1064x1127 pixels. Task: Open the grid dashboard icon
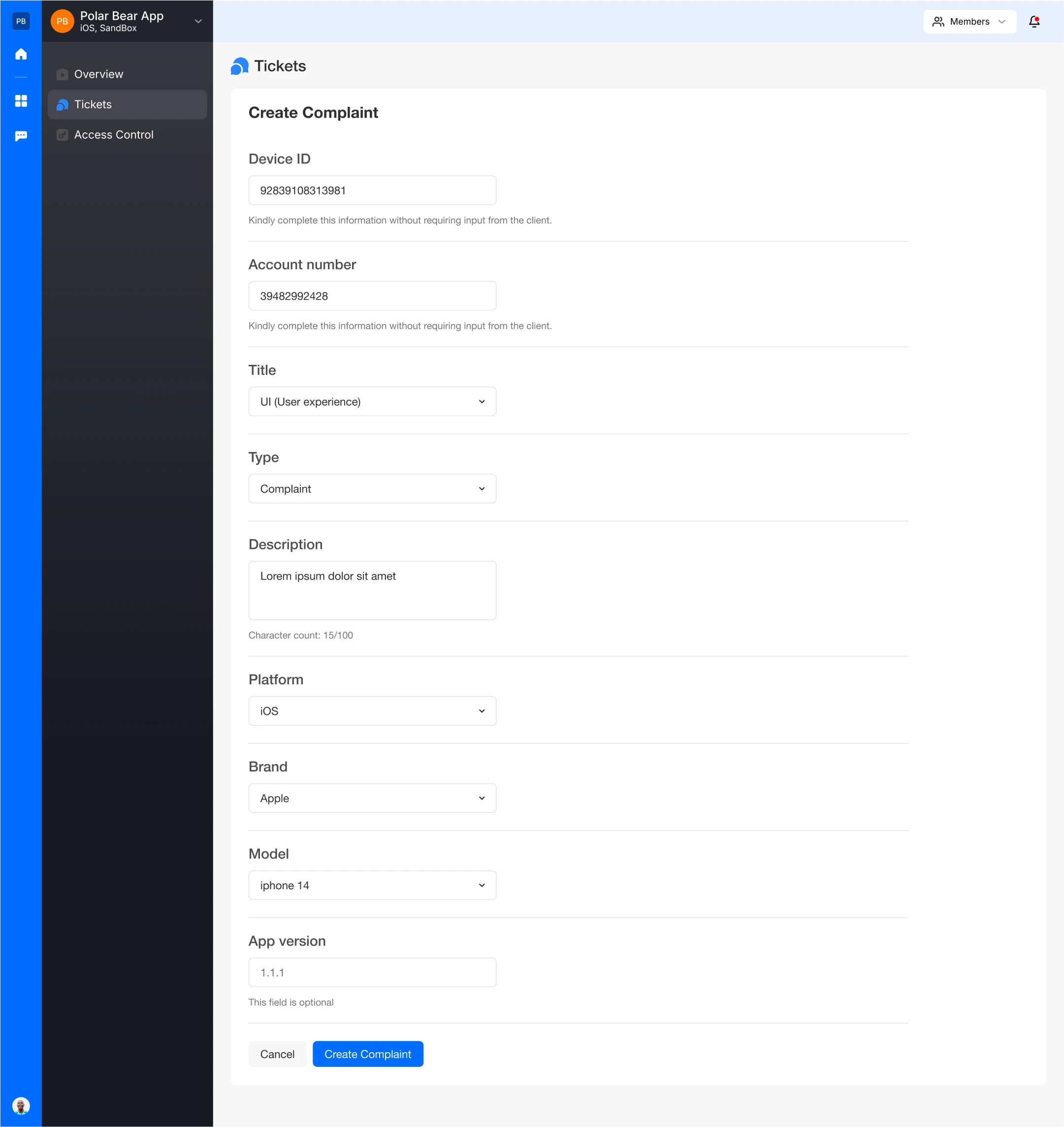(21, 101)
